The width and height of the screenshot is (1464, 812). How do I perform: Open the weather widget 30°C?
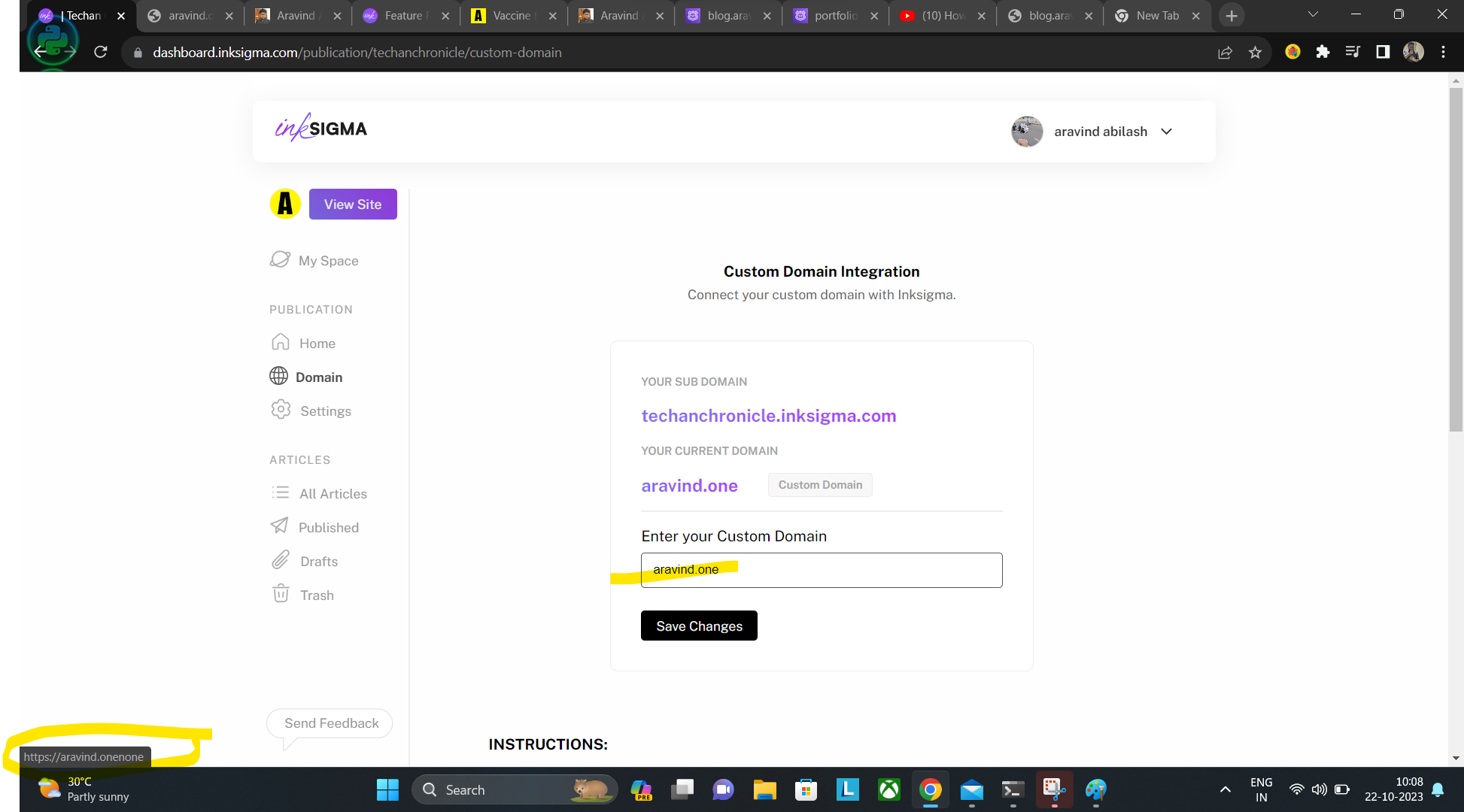coord(84,789)
